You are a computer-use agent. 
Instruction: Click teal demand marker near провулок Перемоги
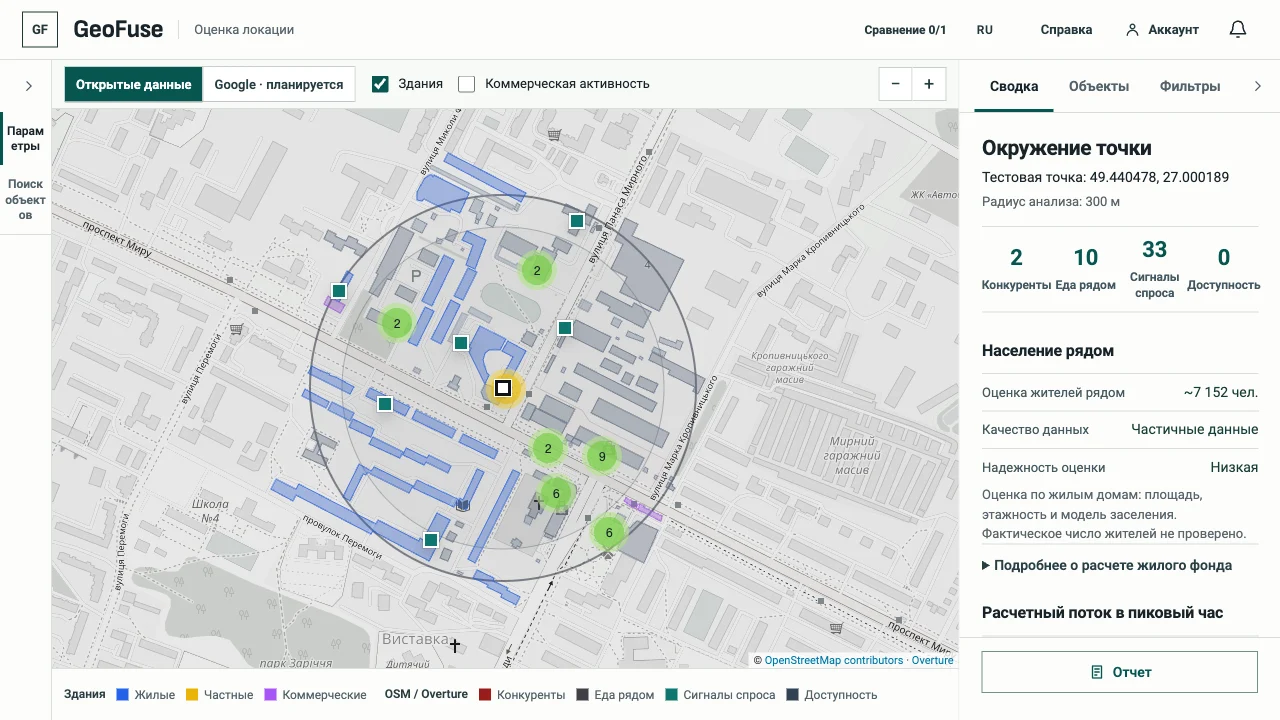431,540
